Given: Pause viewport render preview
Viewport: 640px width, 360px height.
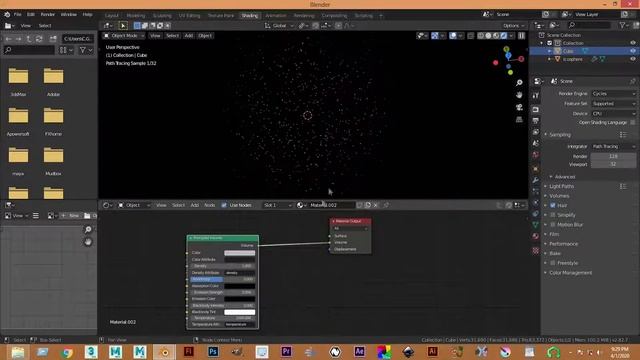Looking at the screenshot, I should point(521,36).
